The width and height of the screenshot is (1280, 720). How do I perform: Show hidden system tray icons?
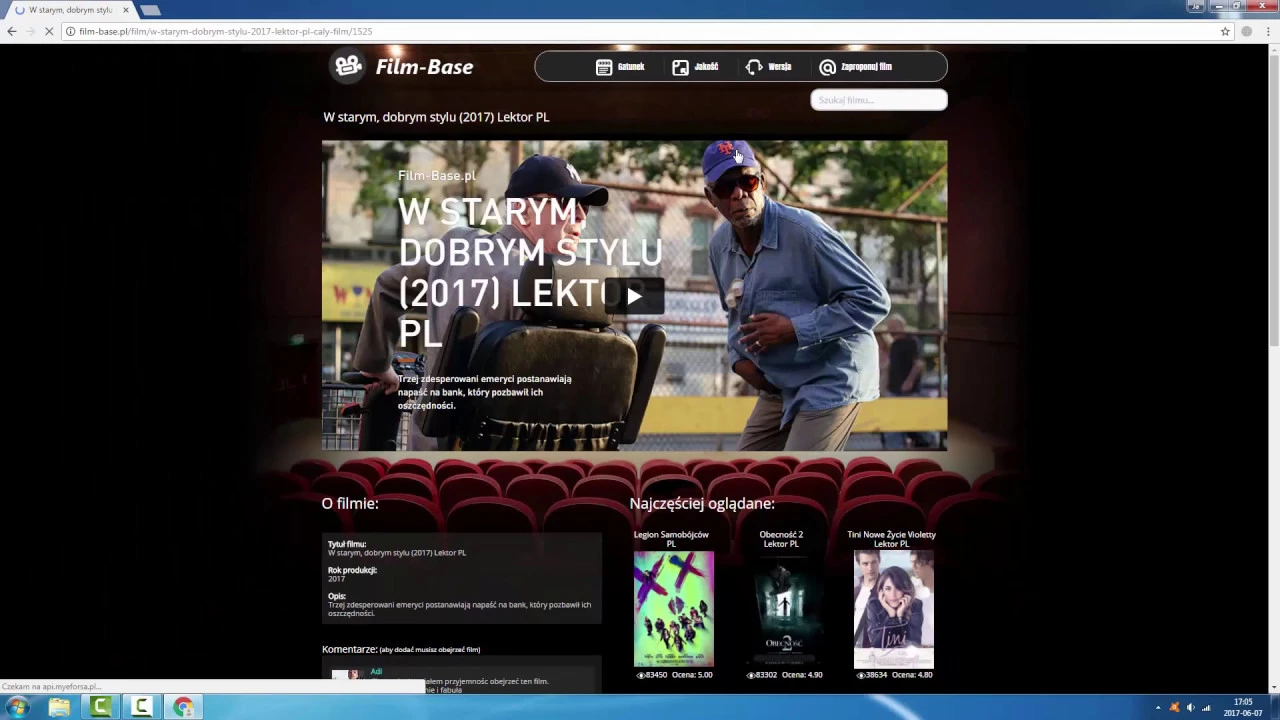(x=1158, y=708)
